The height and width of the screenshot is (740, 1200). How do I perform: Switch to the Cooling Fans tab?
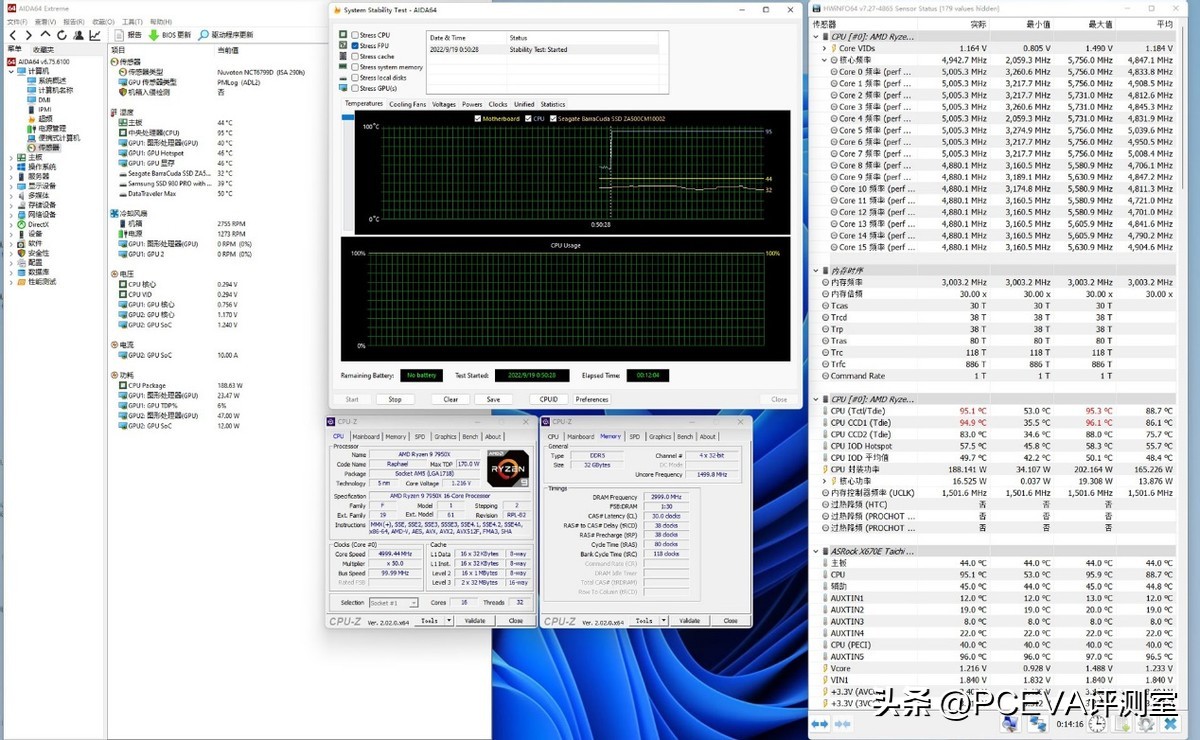[407, 104]
